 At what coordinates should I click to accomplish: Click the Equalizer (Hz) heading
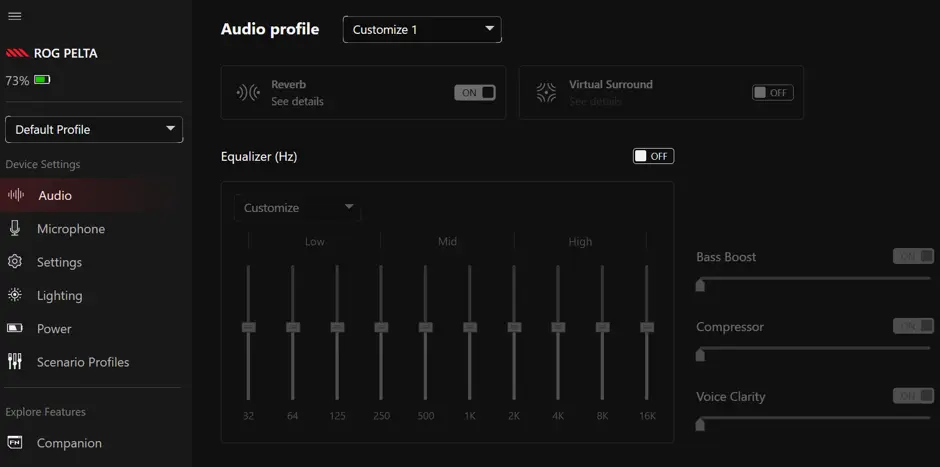(259, 157)
